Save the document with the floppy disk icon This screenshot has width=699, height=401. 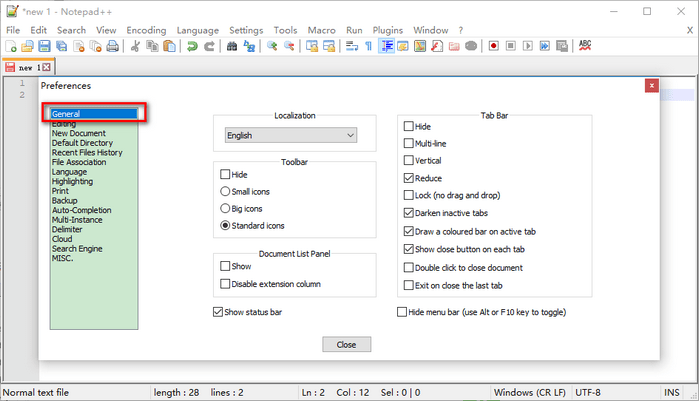44,46
